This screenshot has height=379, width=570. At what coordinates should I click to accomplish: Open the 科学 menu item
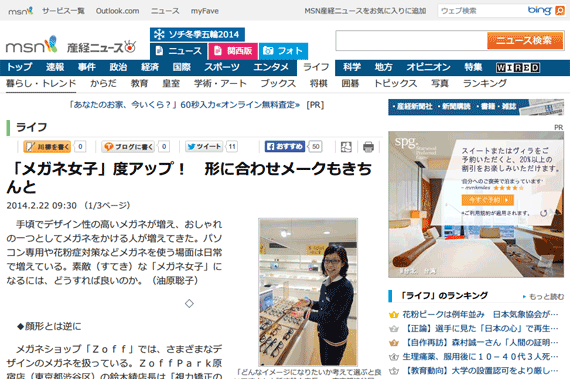[352, 67]
